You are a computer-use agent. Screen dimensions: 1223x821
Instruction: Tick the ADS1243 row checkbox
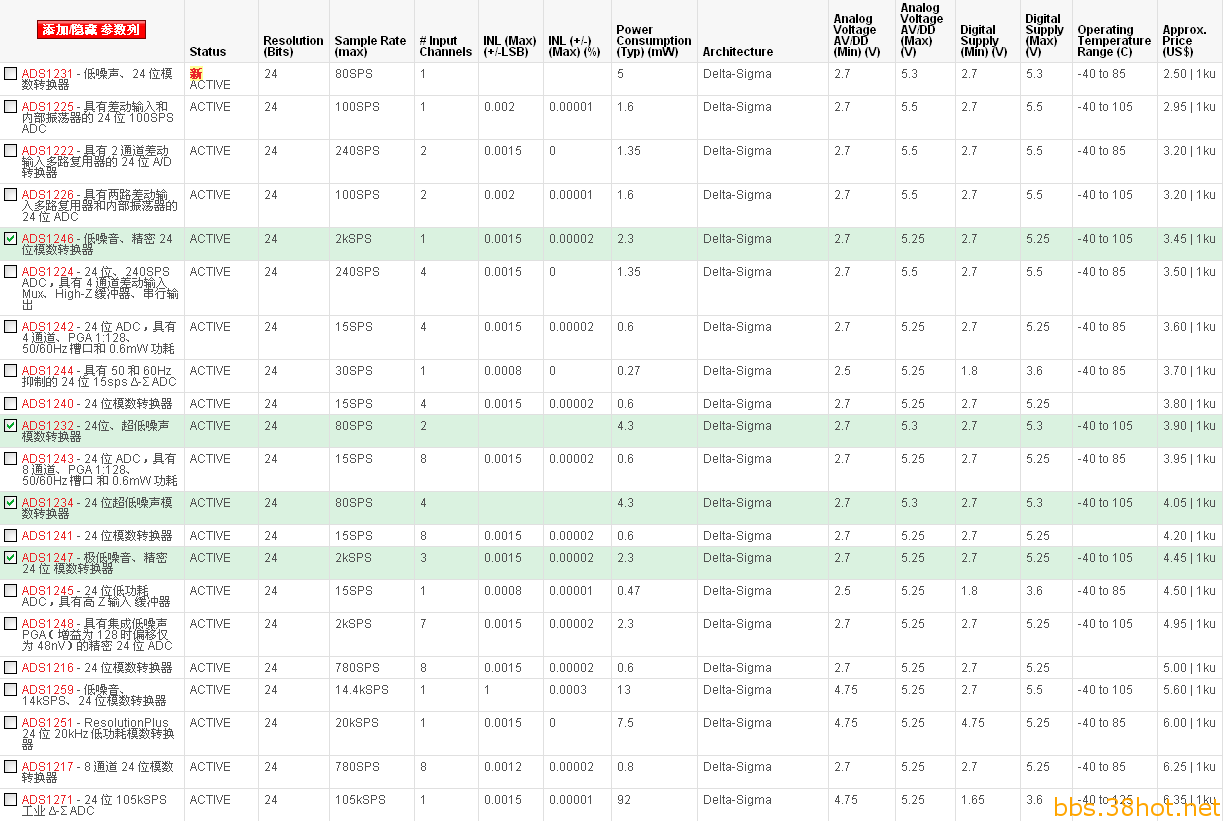(x=10, y=459)
